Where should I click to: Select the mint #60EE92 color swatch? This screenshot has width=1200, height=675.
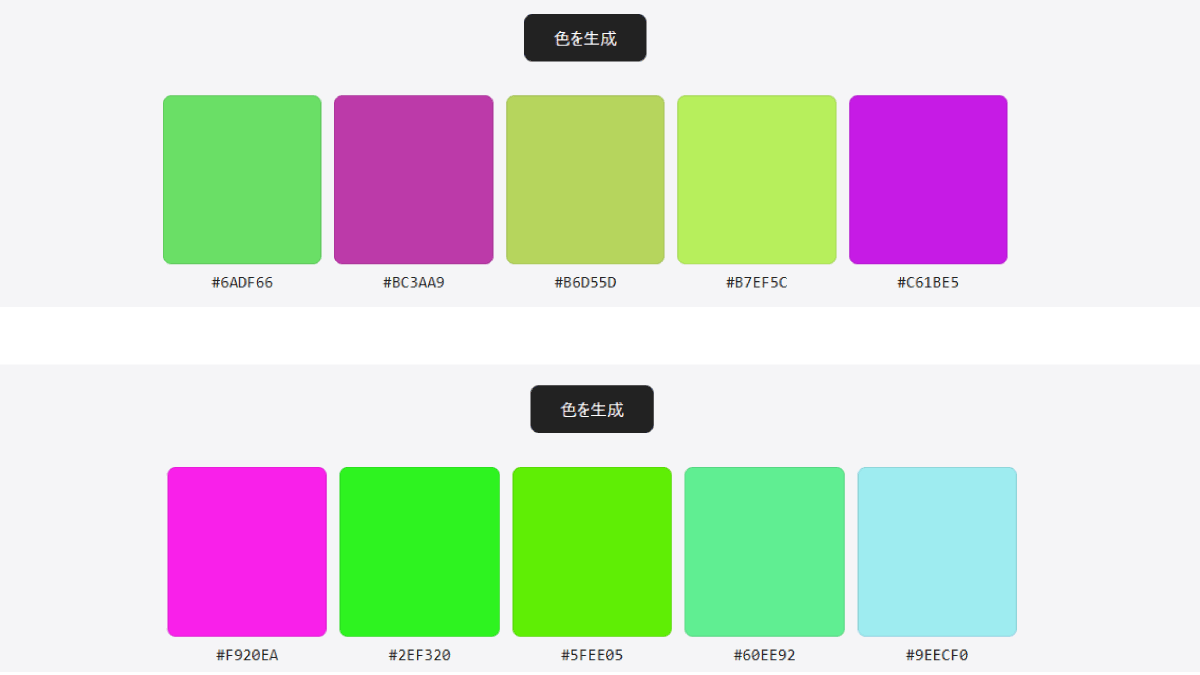pyautogui.click(x=764, y=552)
